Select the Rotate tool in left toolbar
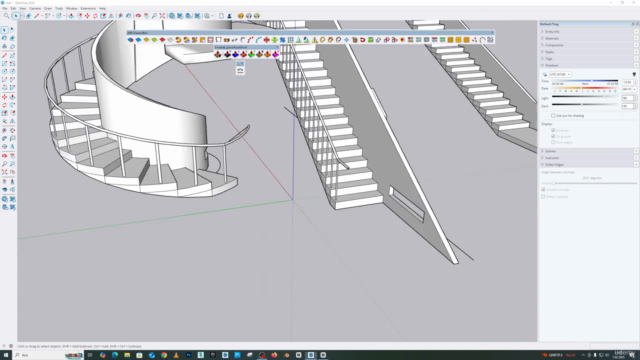 [4, 105]
